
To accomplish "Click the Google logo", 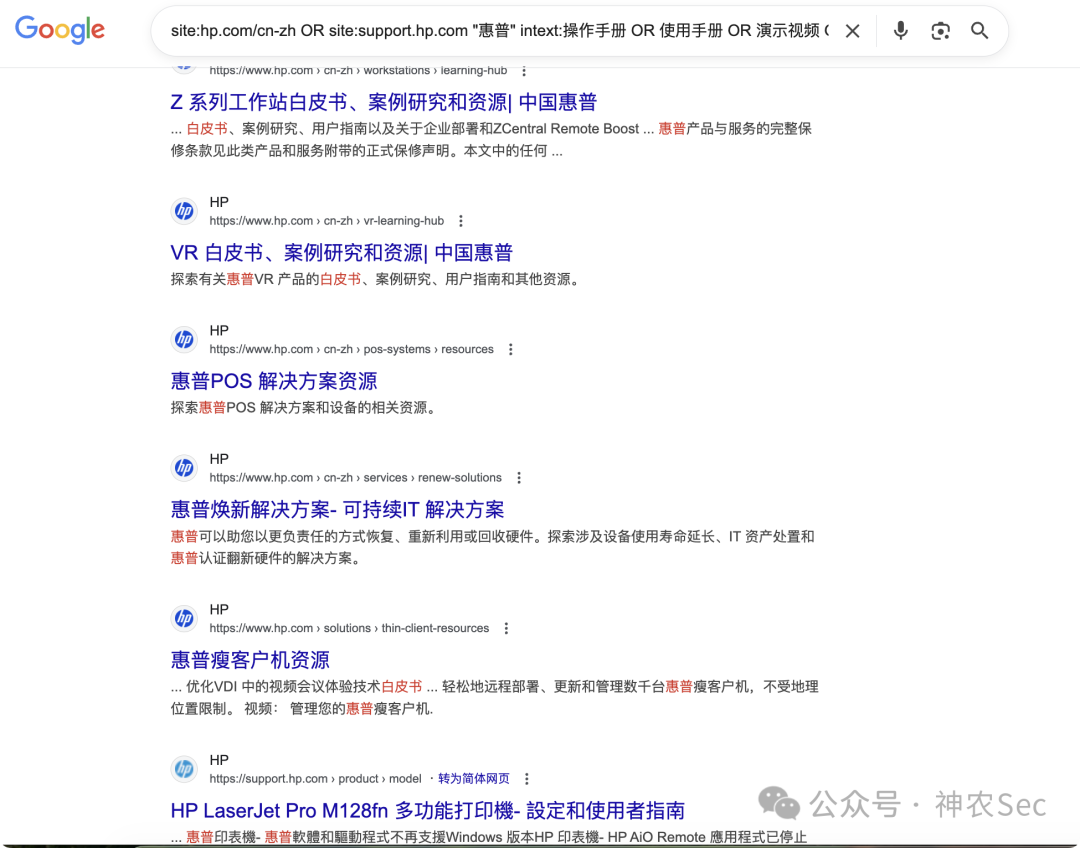I will [59, 30].
